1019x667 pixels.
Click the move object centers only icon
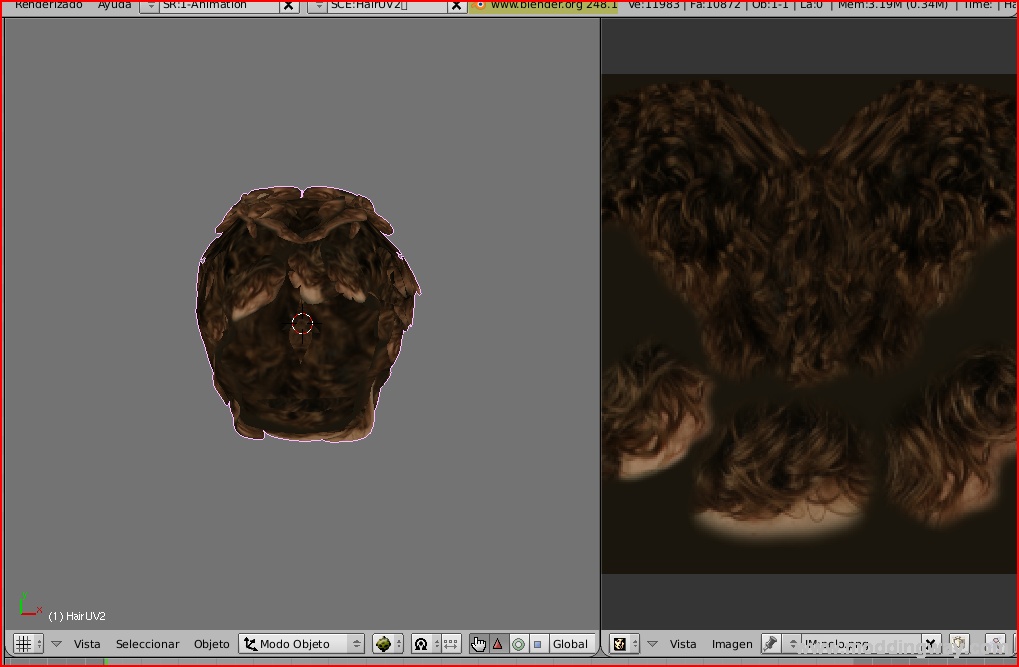[450, 644]
